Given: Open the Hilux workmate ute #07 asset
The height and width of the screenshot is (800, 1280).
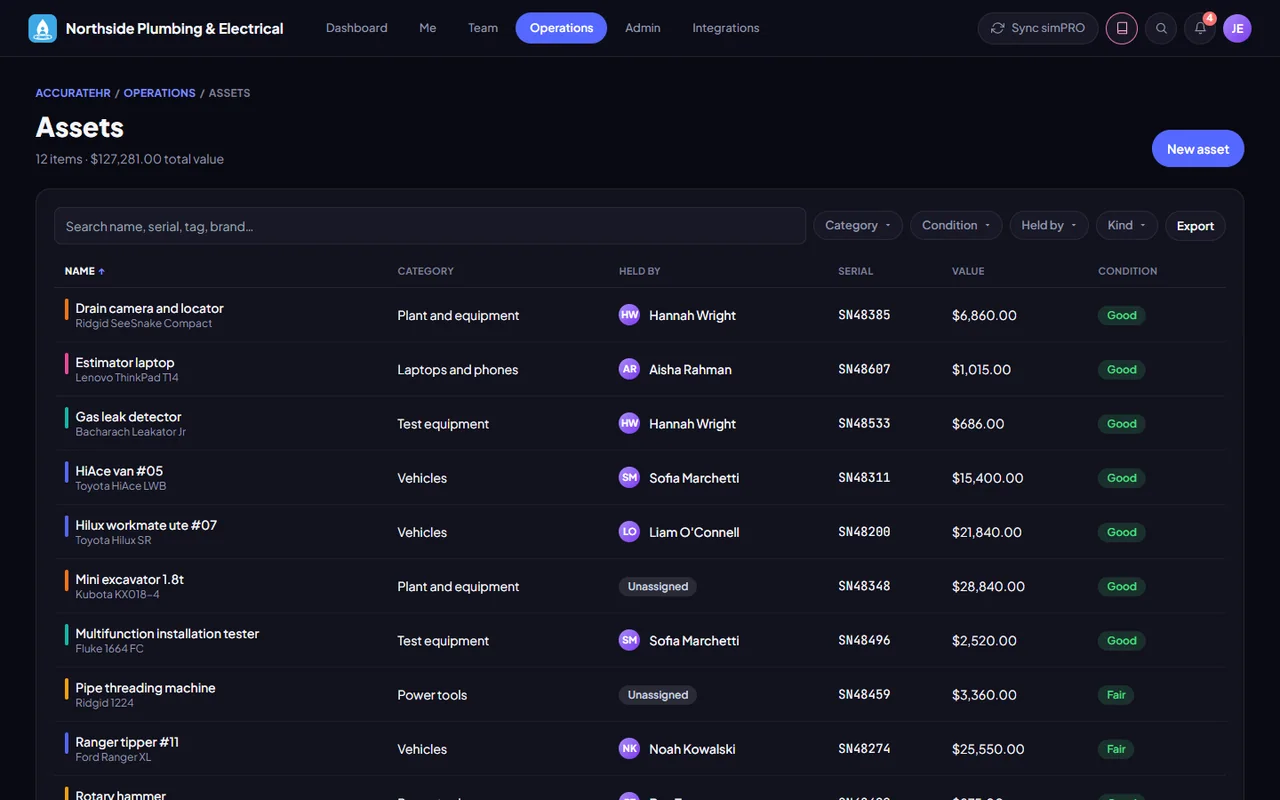Looking at the screenshot, I should [x=146, y=525].
